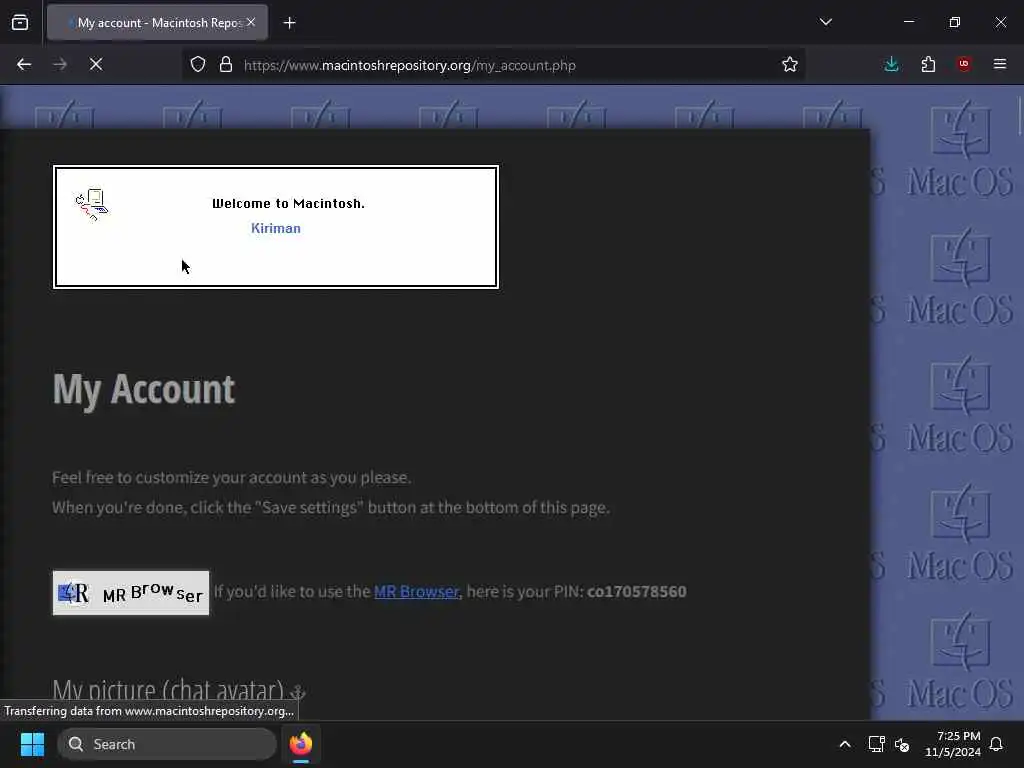Click the Save settings instruction line

click(x=330, y=507)
